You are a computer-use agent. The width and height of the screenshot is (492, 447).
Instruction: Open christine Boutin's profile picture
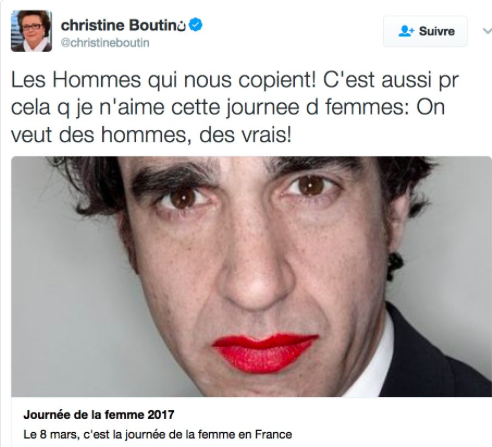31,31
